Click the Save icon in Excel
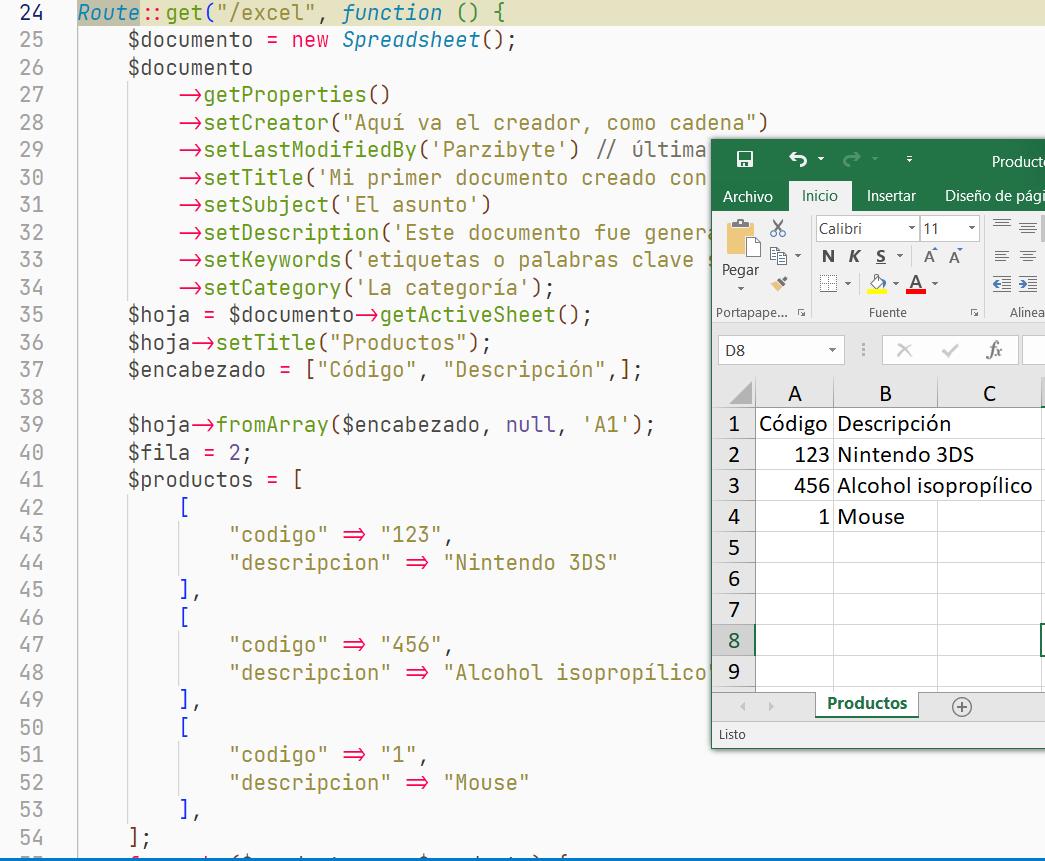The image size is (1045, 861). 744,159
